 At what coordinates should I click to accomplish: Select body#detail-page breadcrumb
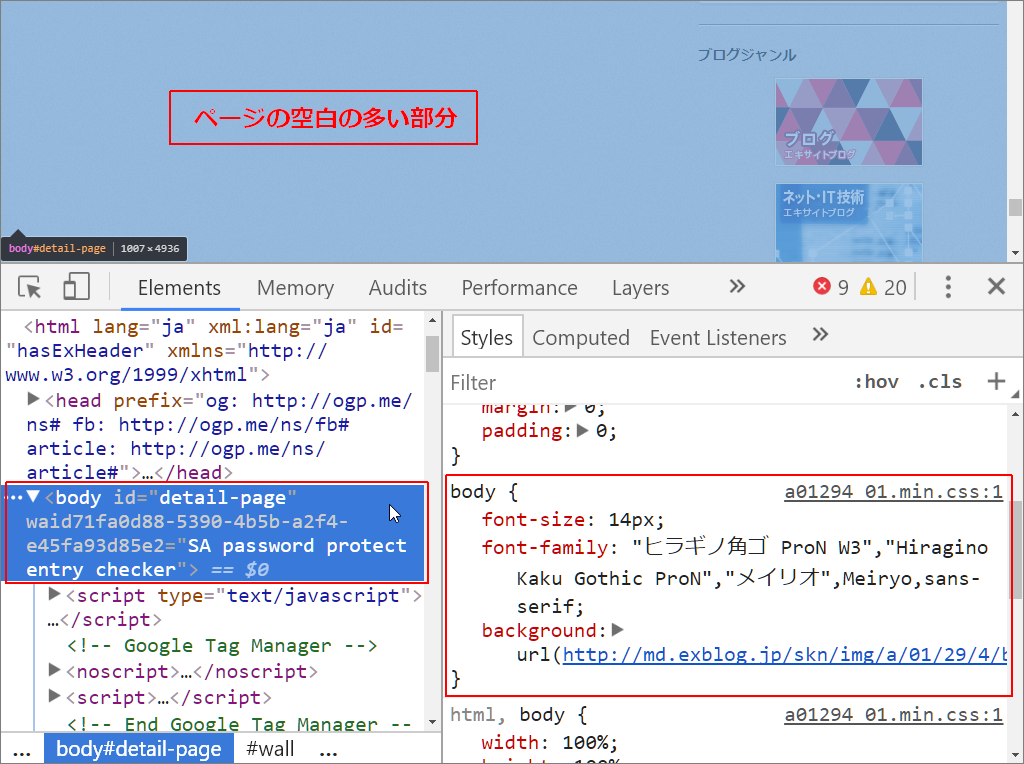tap(138, 749)
